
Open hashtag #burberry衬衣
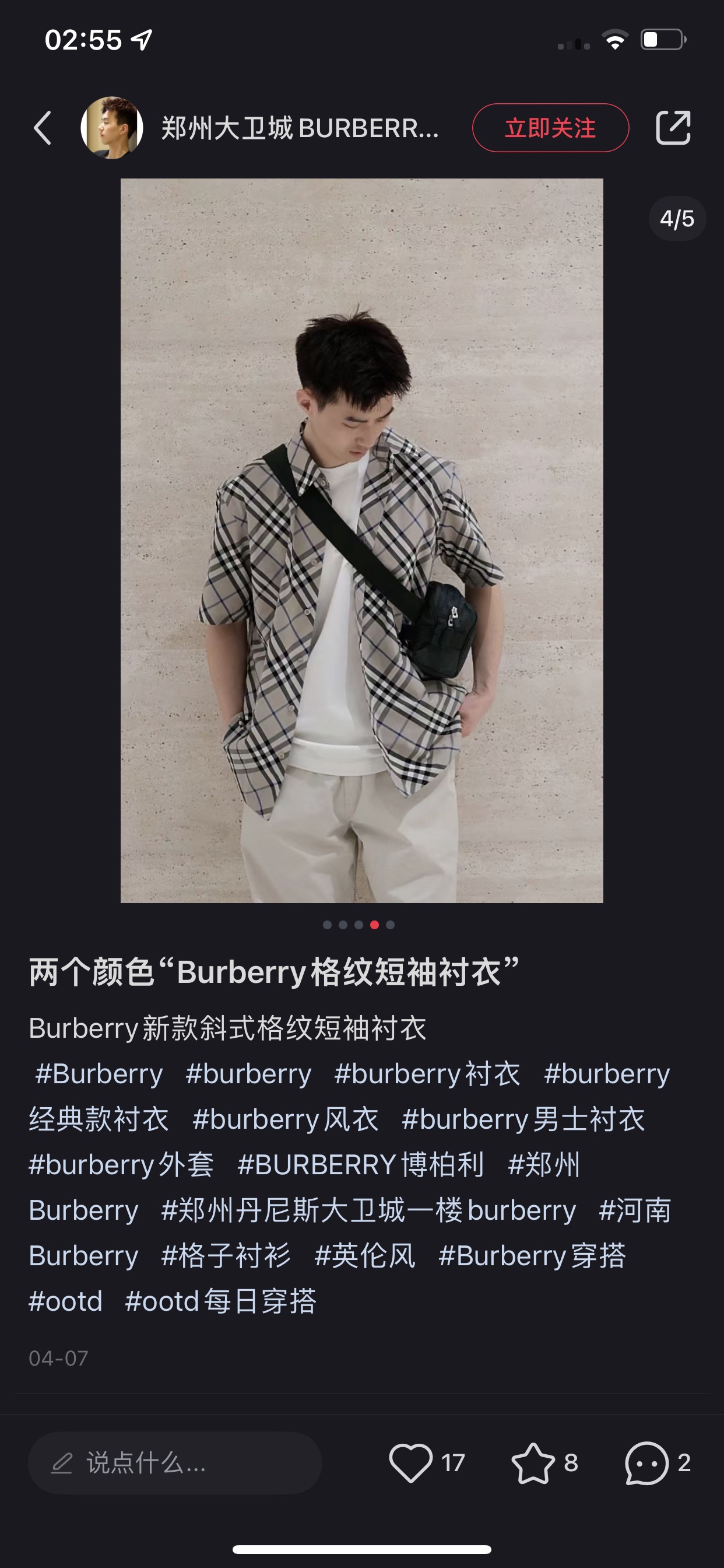tap(427, 1073)
